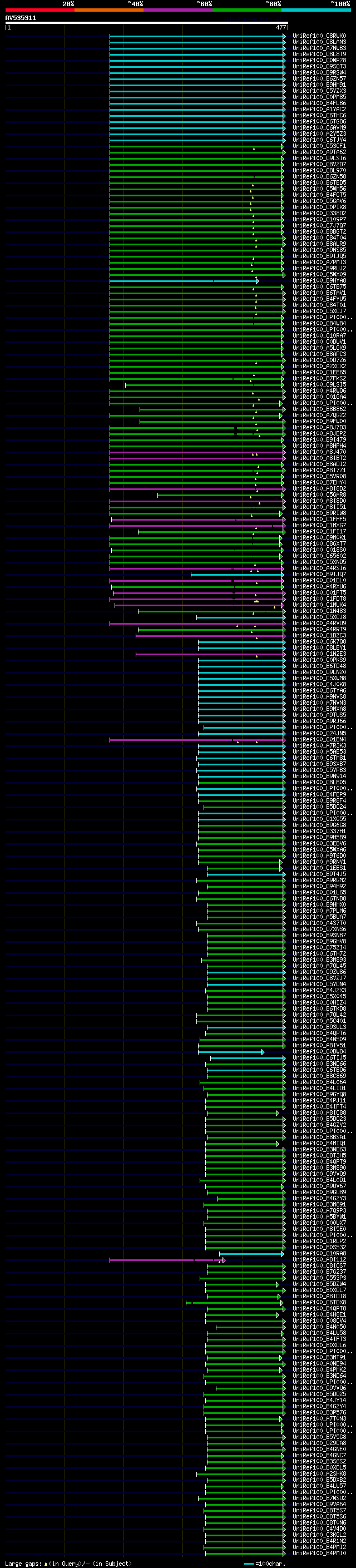Click hit label UniRef100_A9NVS8
This screenshot has width=356, height=1568.
[x=319, y=697]
